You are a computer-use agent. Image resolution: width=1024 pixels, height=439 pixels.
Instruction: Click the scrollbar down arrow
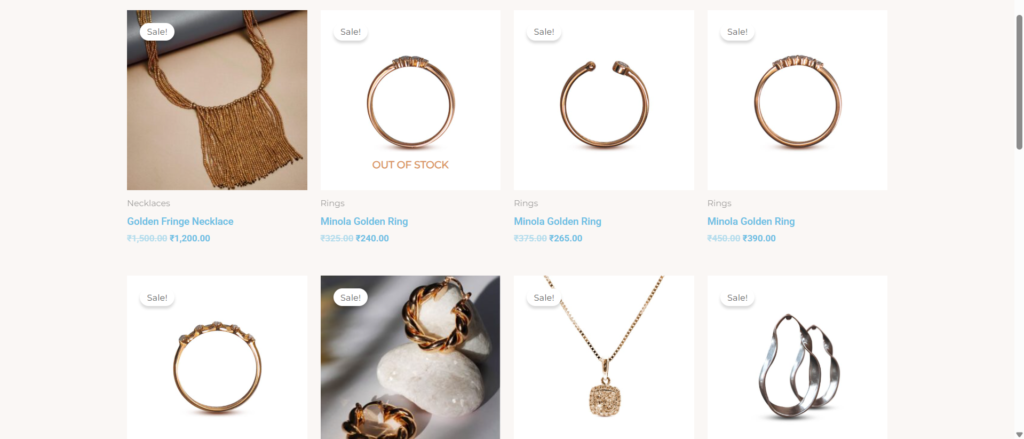1019,434
